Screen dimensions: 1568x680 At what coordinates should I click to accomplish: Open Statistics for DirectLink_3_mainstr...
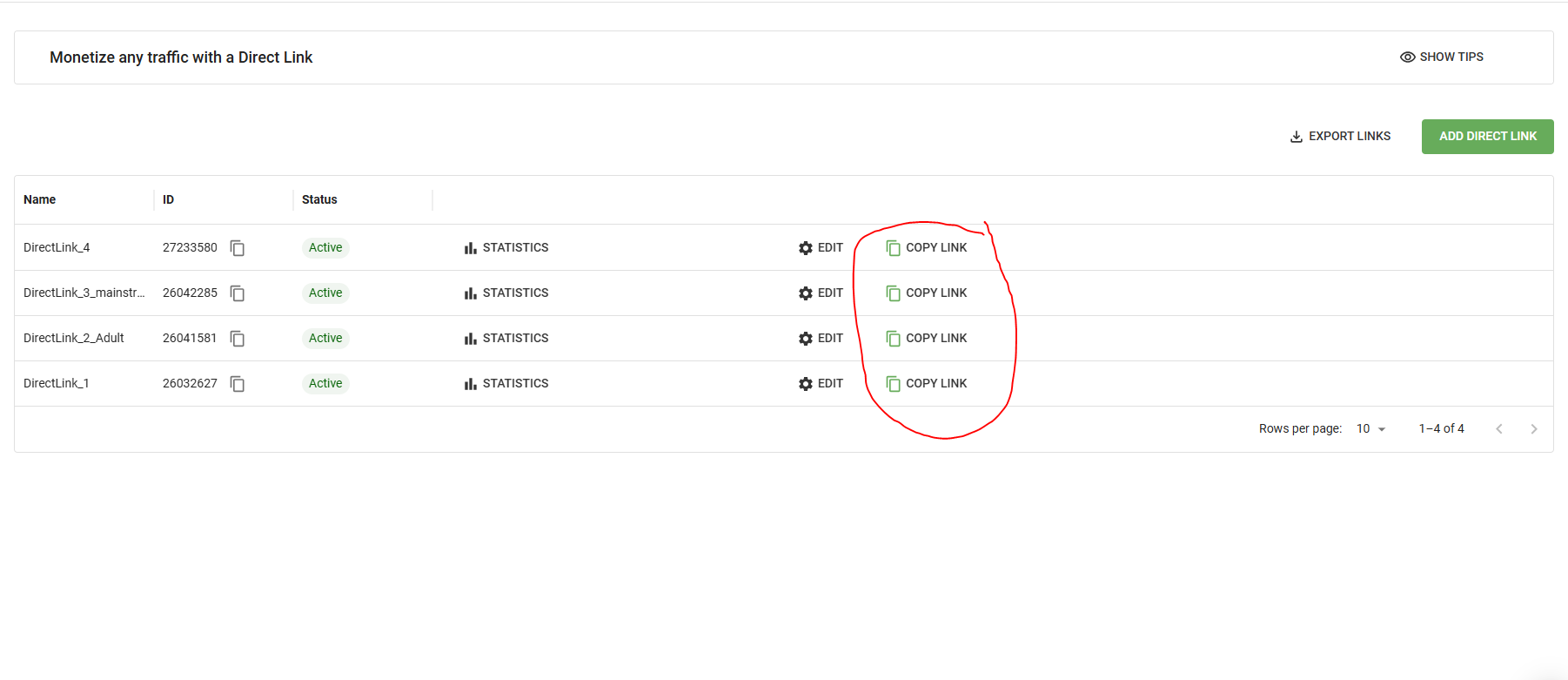tap(506, 293)
